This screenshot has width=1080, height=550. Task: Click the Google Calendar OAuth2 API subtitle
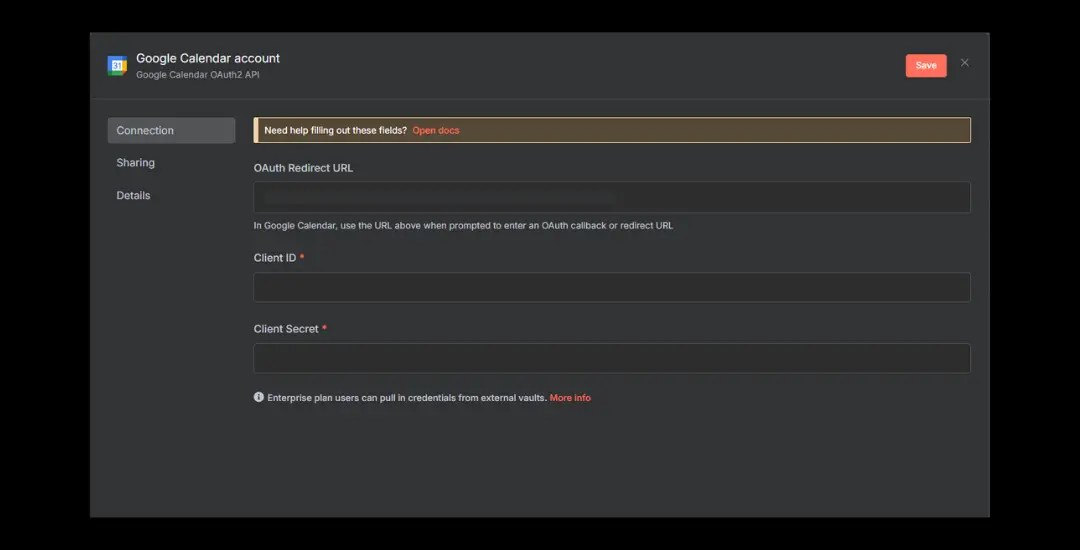198,75
